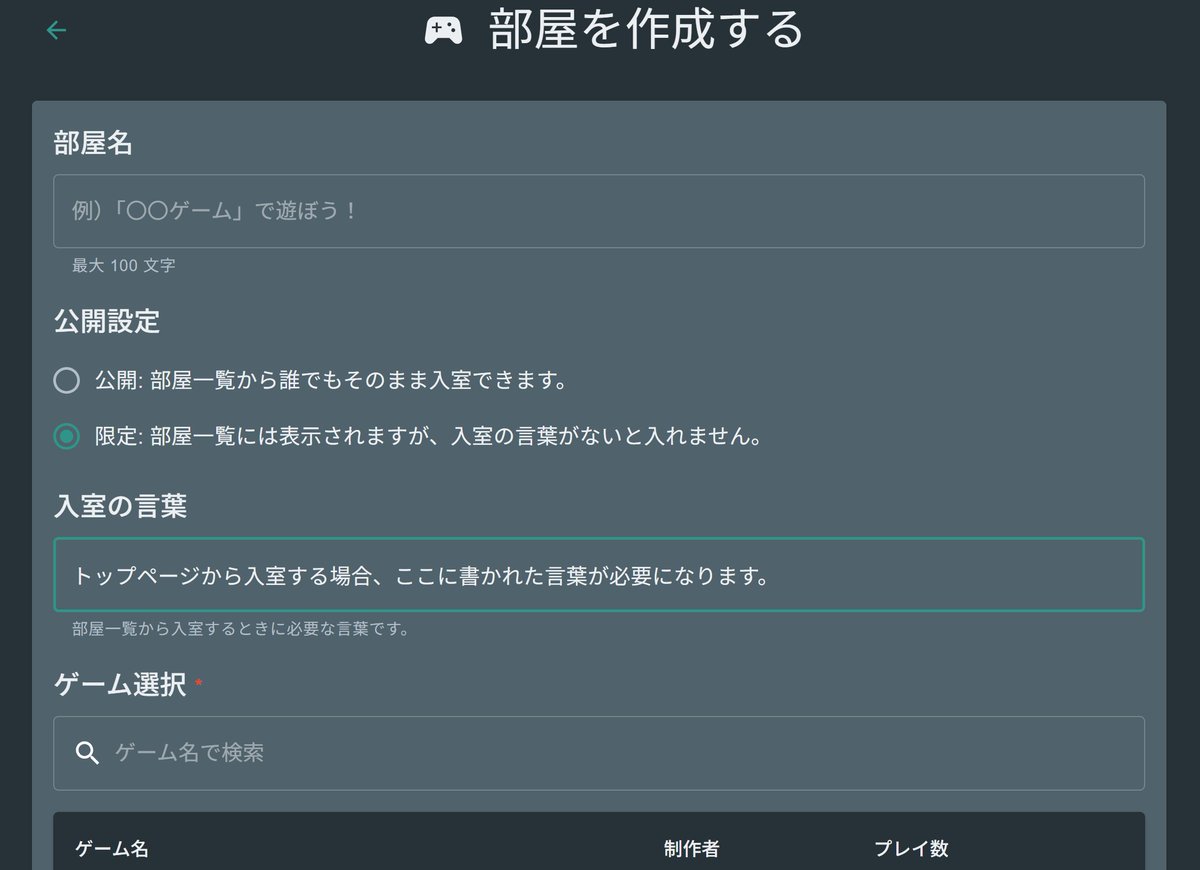Viewport: 1200px width, 870px height.
Task: Click the 部屋名 heading label
Action: click(x=93, y=144)
